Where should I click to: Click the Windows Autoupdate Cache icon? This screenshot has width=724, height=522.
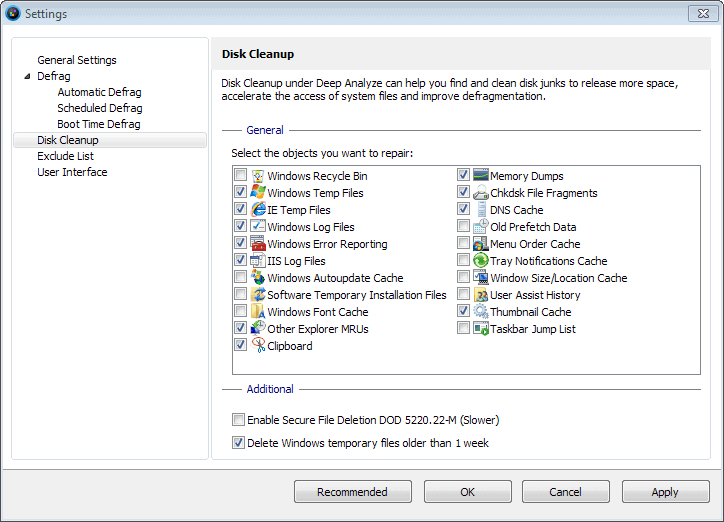(x=258, y=278)
